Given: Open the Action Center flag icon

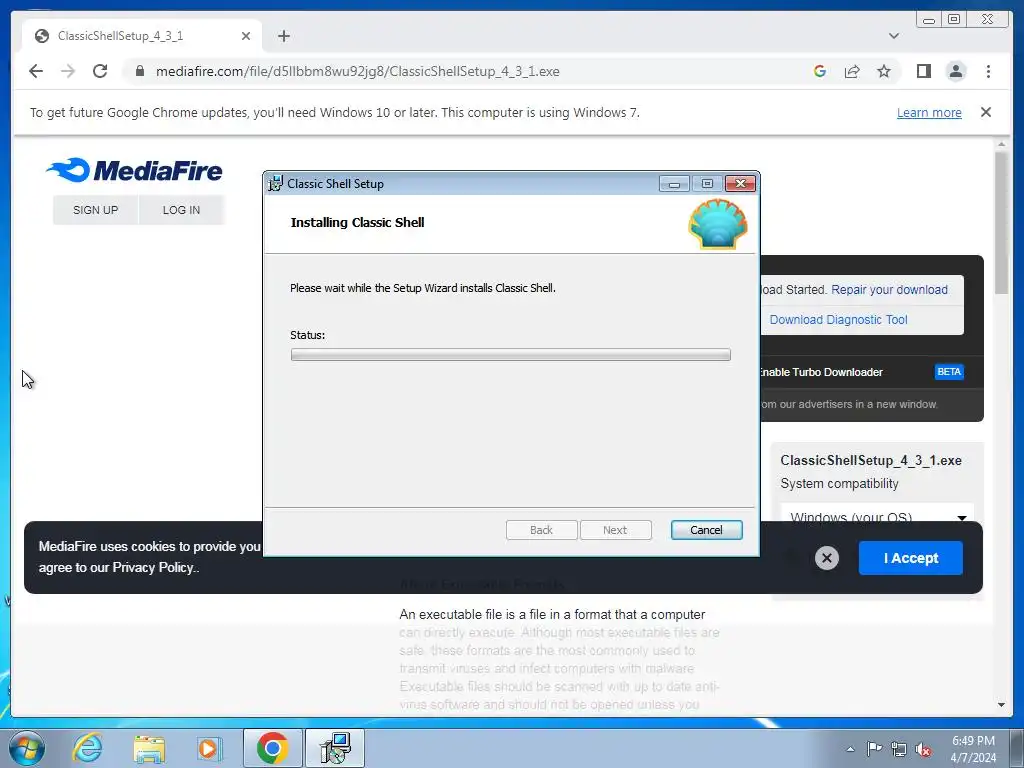Looking at the screenshot, I should click(874, 749).
